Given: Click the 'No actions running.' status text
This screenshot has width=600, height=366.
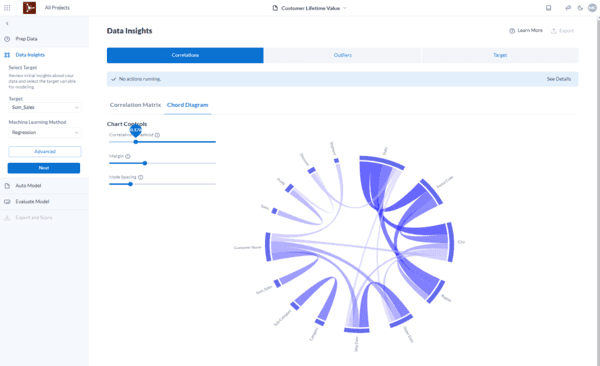Looking at the screenshot, I should tap(140, 79).
